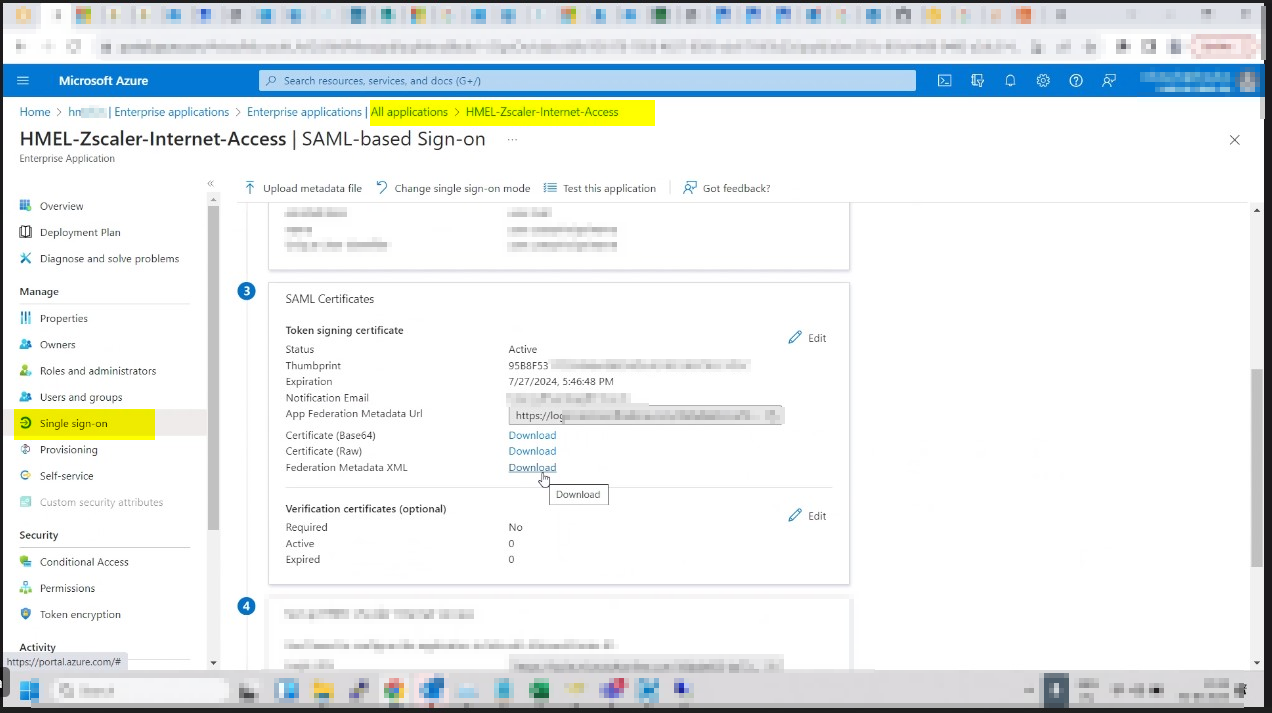Click the App Federation Metadata Url field
1272x713 pixels.
pos(646,415)
